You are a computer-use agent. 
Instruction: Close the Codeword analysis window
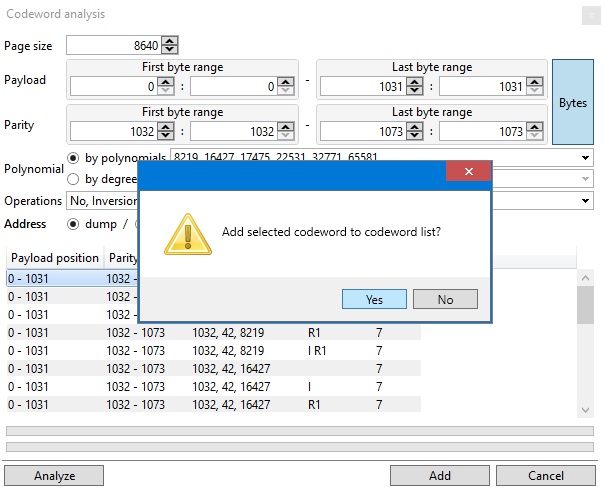tap(591, 16)
